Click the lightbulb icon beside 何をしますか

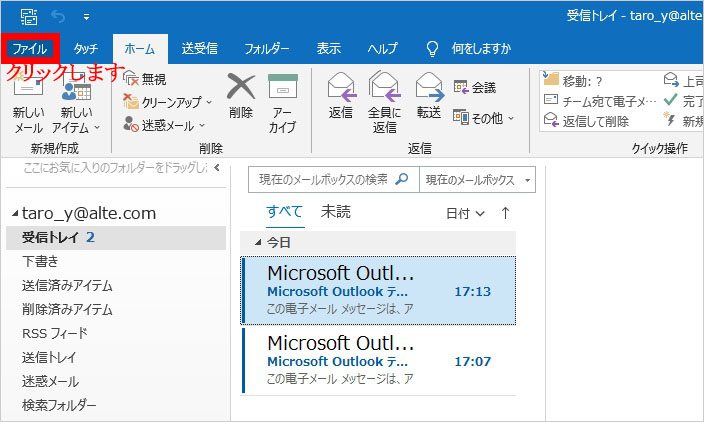pos(432,48)
